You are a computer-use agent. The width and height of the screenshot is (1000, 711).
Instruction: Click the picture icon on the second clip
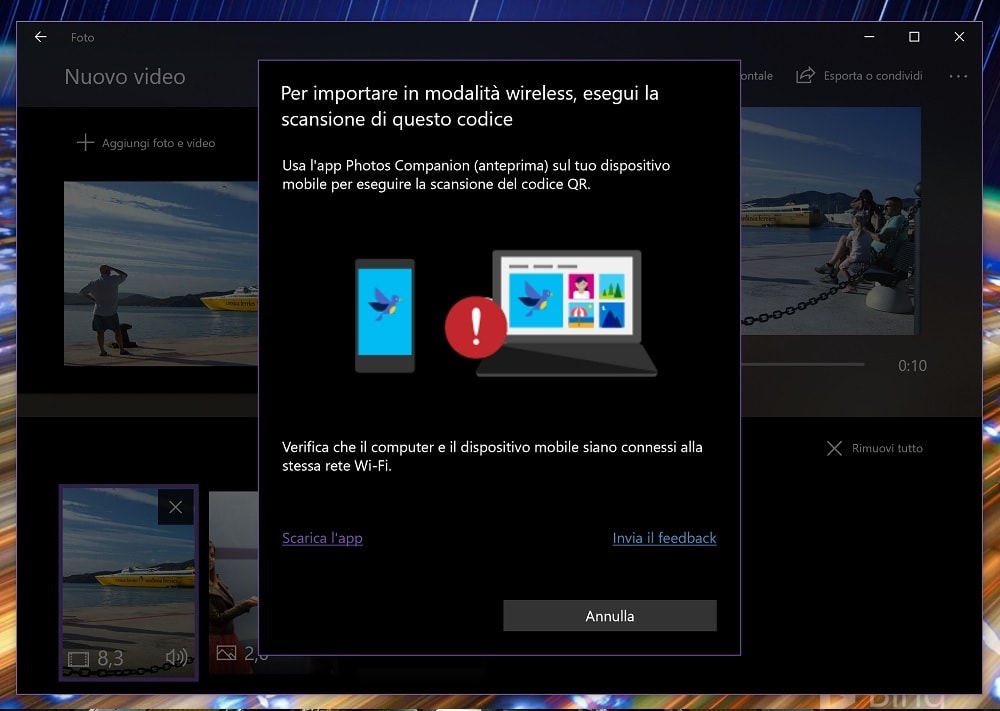(226, 653)
